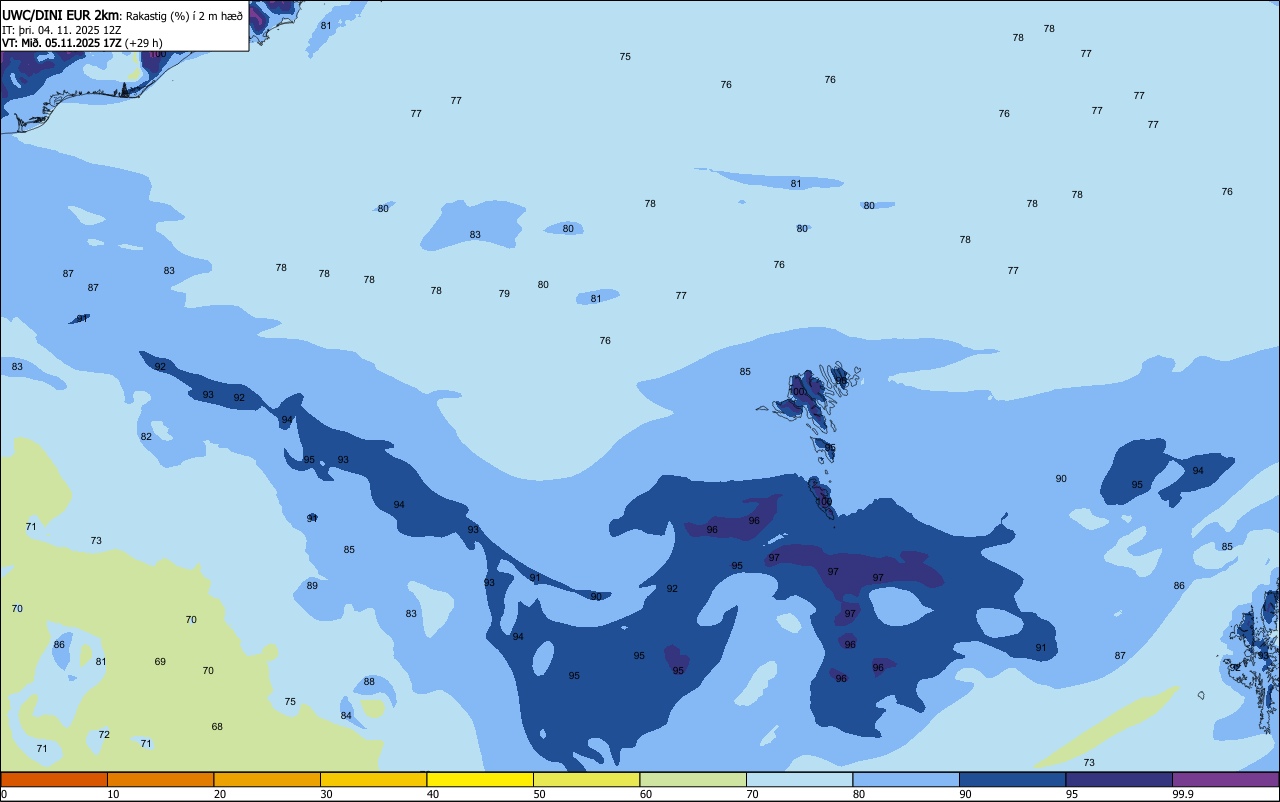1280x802 pixels.
Task: Click the navy 95–99.9 legend swatch
Action: 1119,779
